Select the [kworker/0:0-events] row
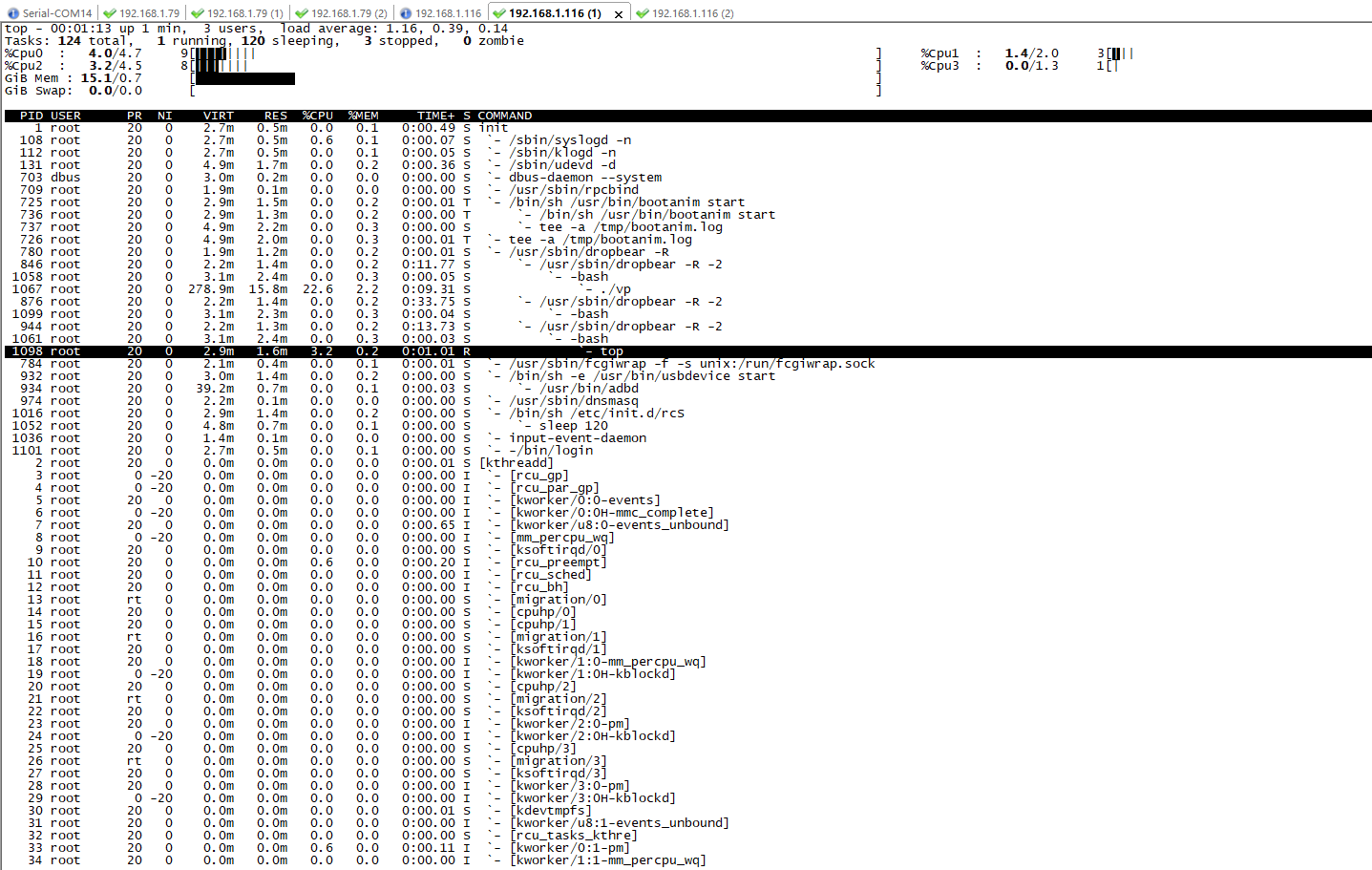 tap(687, 500)
